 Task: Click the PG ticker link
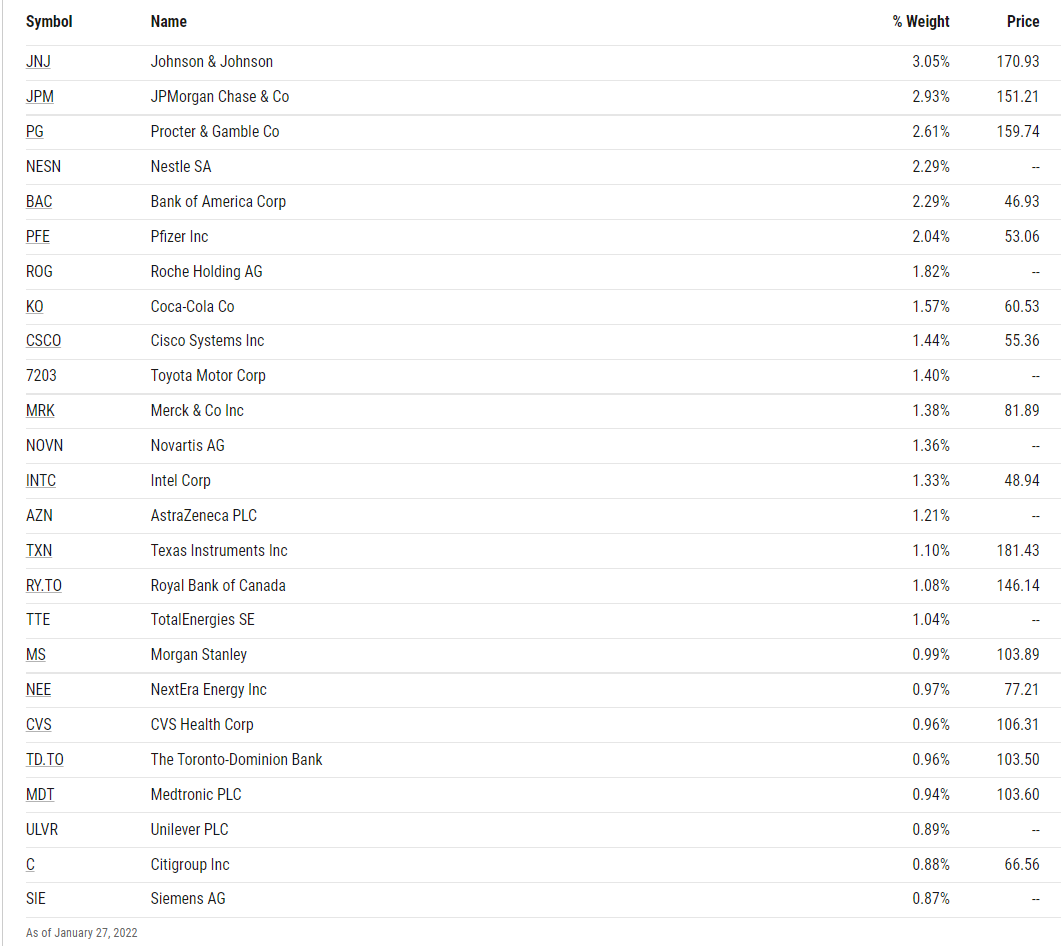35,132
